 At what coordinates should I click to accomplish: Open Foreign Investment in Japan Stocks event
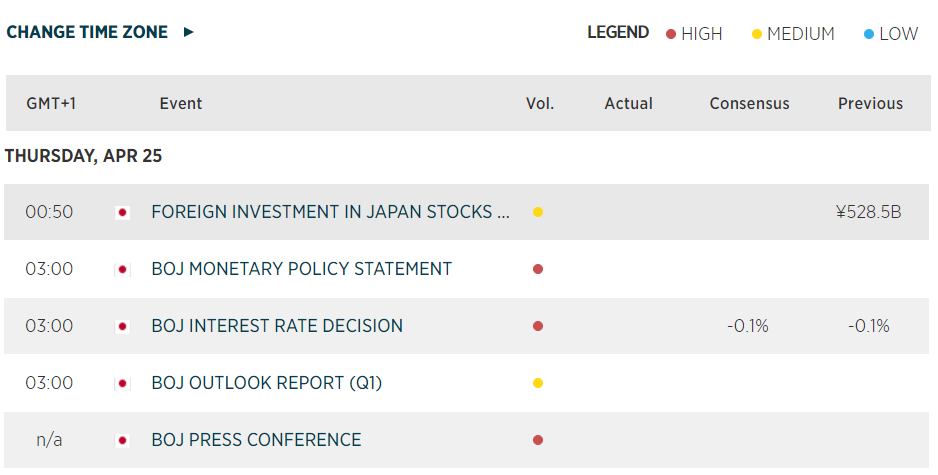pos(331,212)
